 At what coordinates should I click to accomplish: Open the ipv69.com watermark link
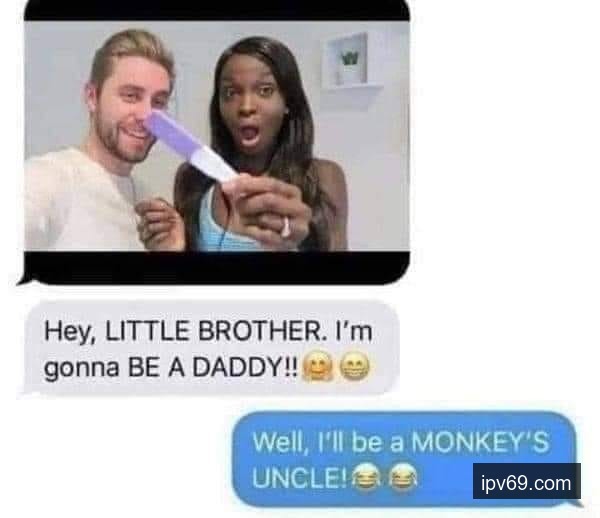tap(527, 481)
